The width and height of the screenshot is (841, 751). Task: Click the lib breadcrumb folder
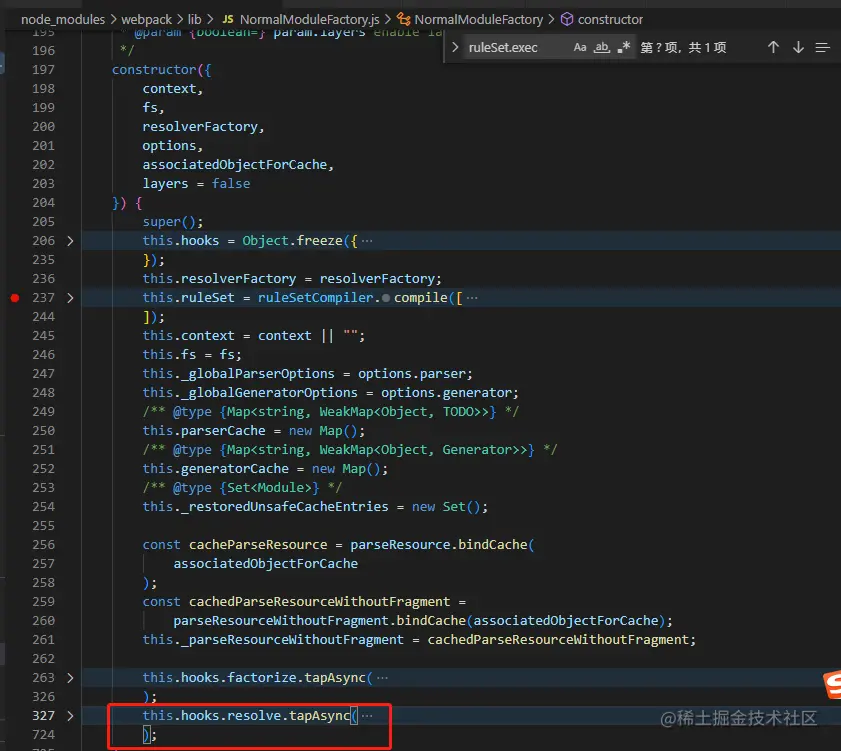[194, 19]
